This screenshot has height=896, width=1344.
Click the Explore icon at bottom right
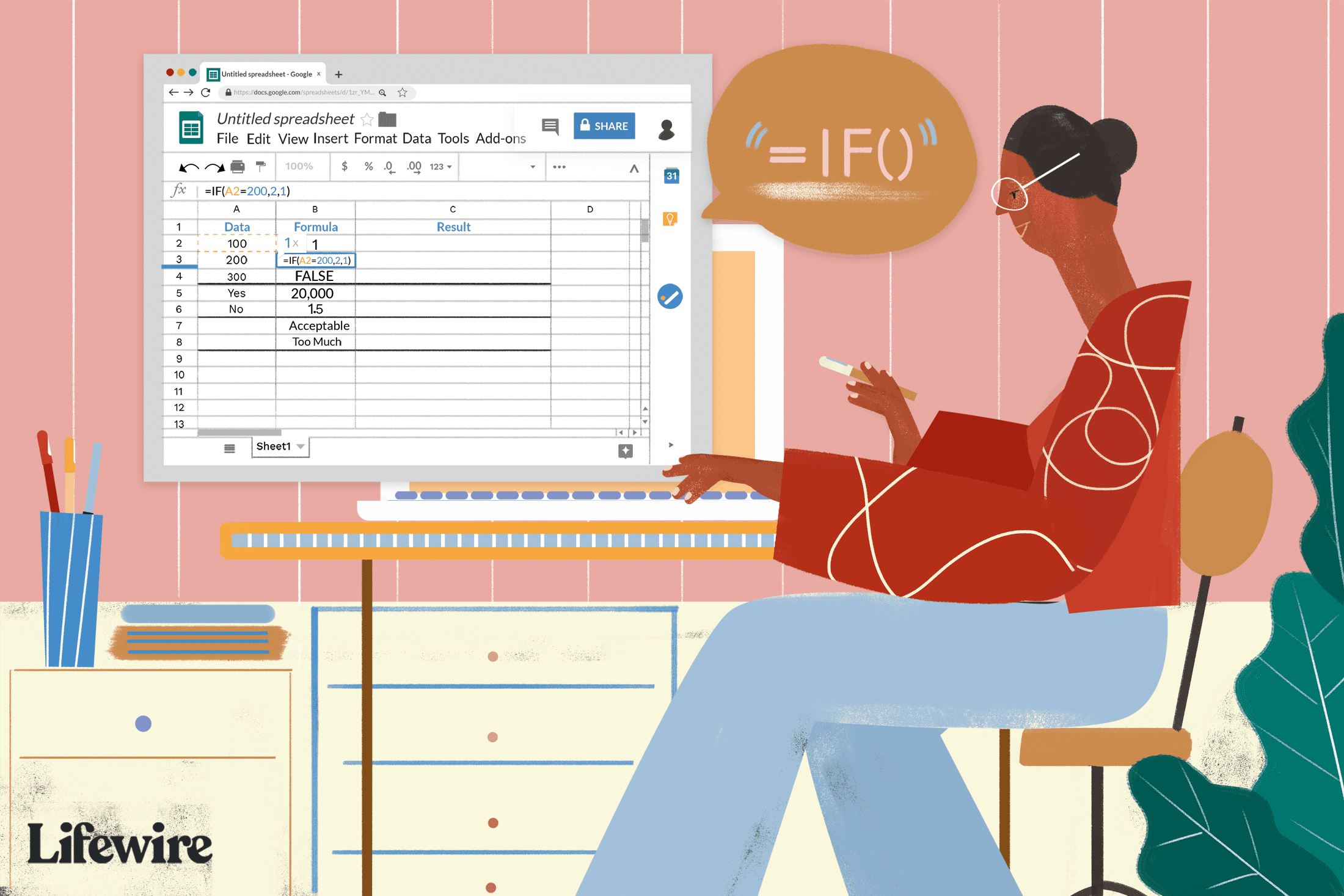coord(626,451)
